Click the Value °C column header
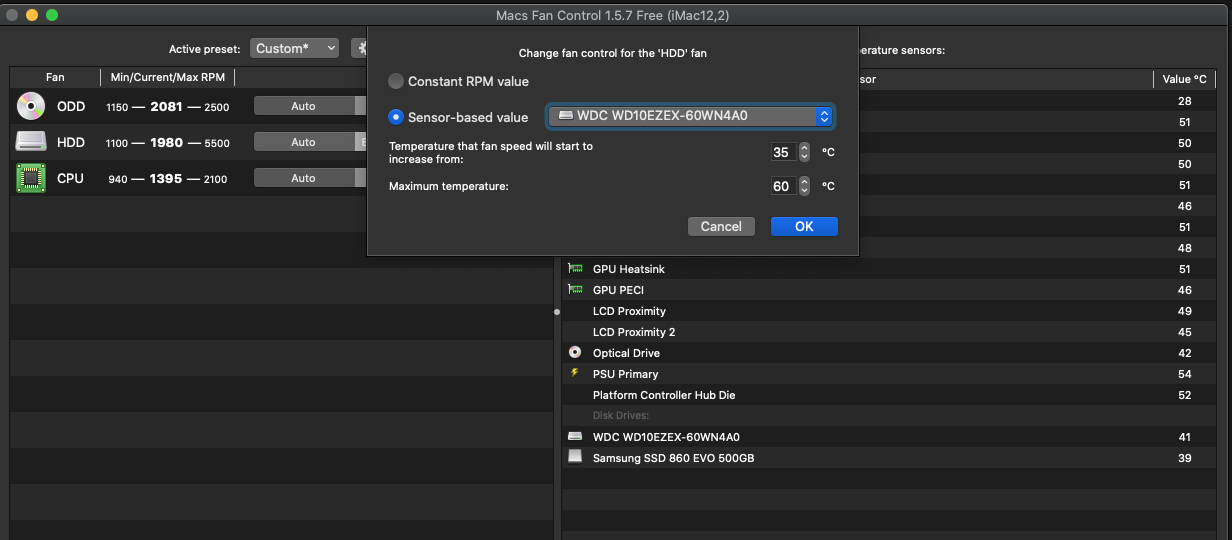The image size is (1232, 540). coord(1185,79)
